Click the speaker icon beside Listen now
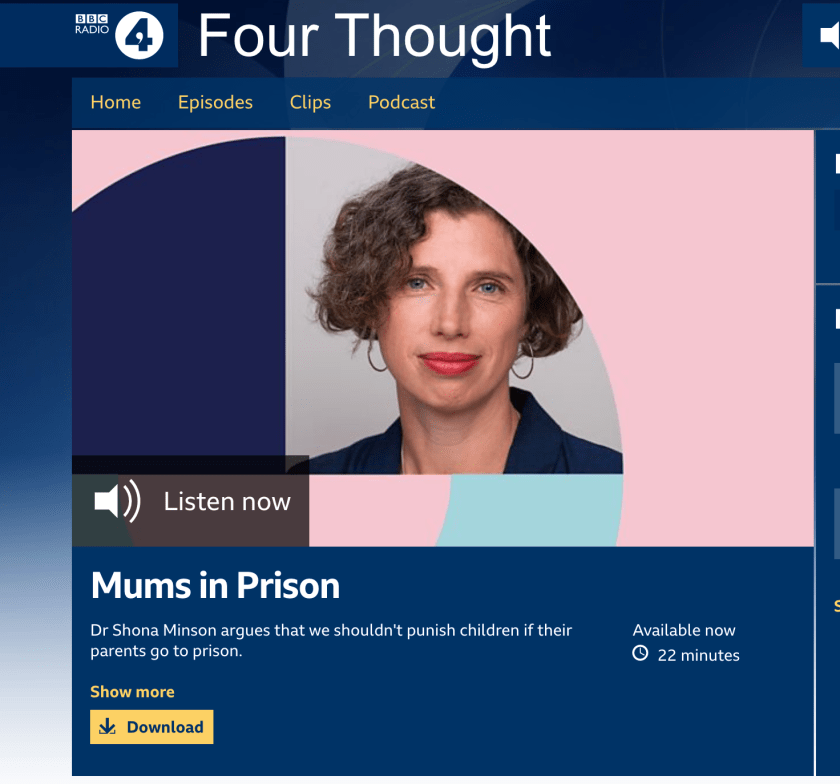This screenshot has width=840, height=784. (117, 501)
